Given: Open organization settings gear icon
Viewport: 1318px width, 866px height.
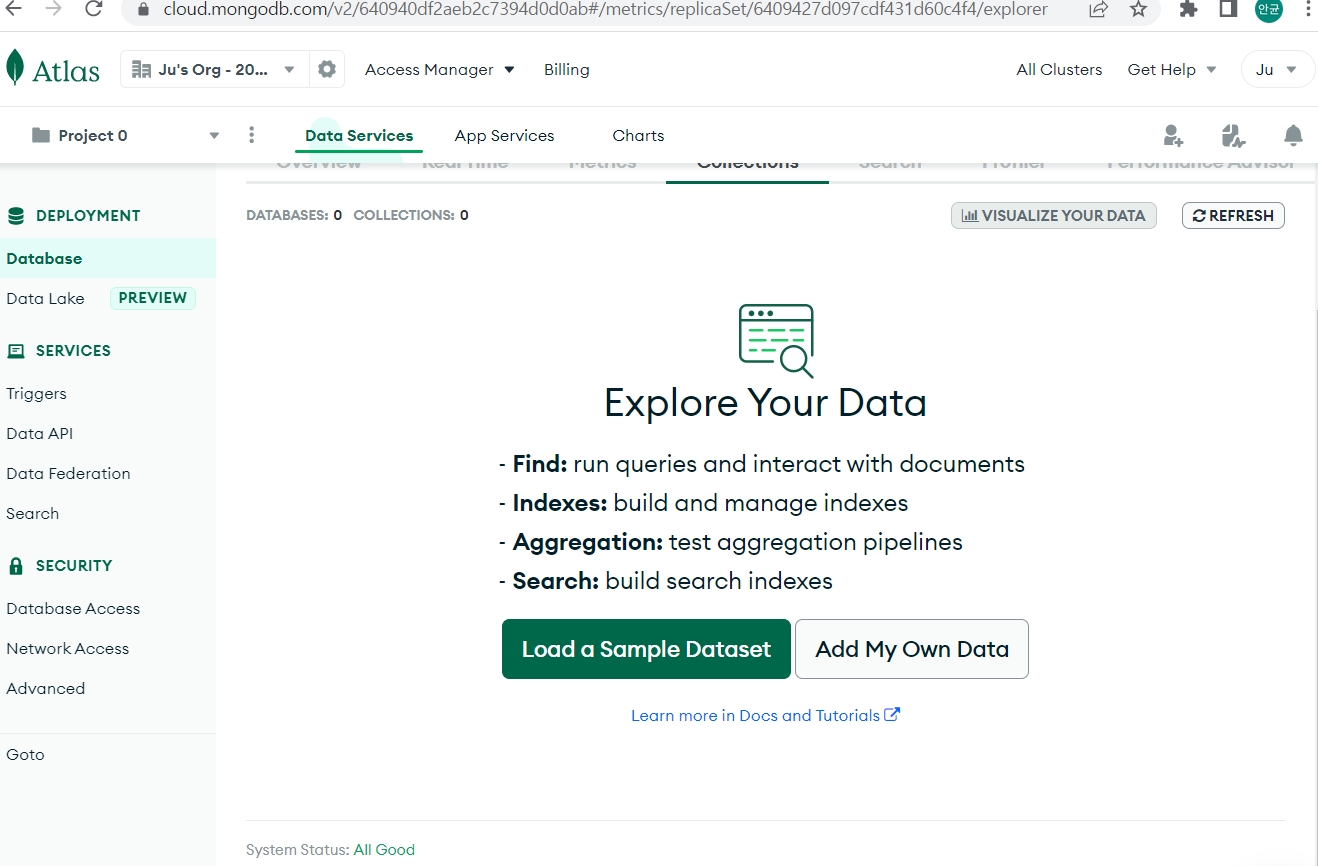Looking at the screenshot, I should (327, 70).
